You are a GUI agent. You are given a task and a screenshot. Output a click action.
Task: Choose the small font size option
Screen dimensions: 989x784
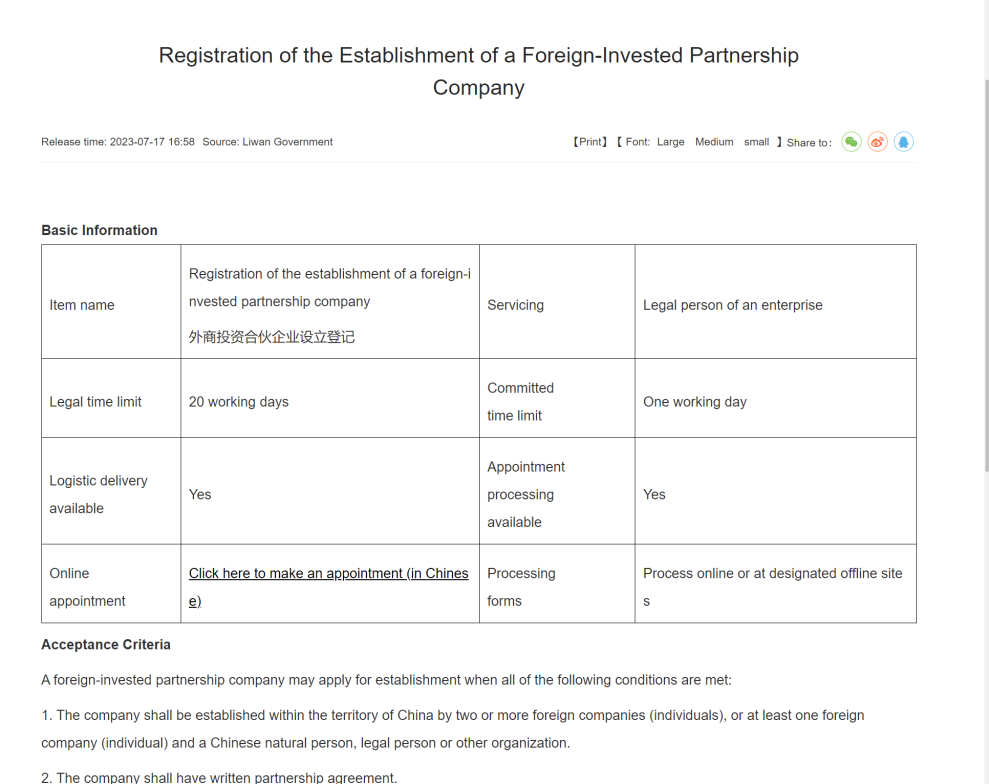coord(756,142)
